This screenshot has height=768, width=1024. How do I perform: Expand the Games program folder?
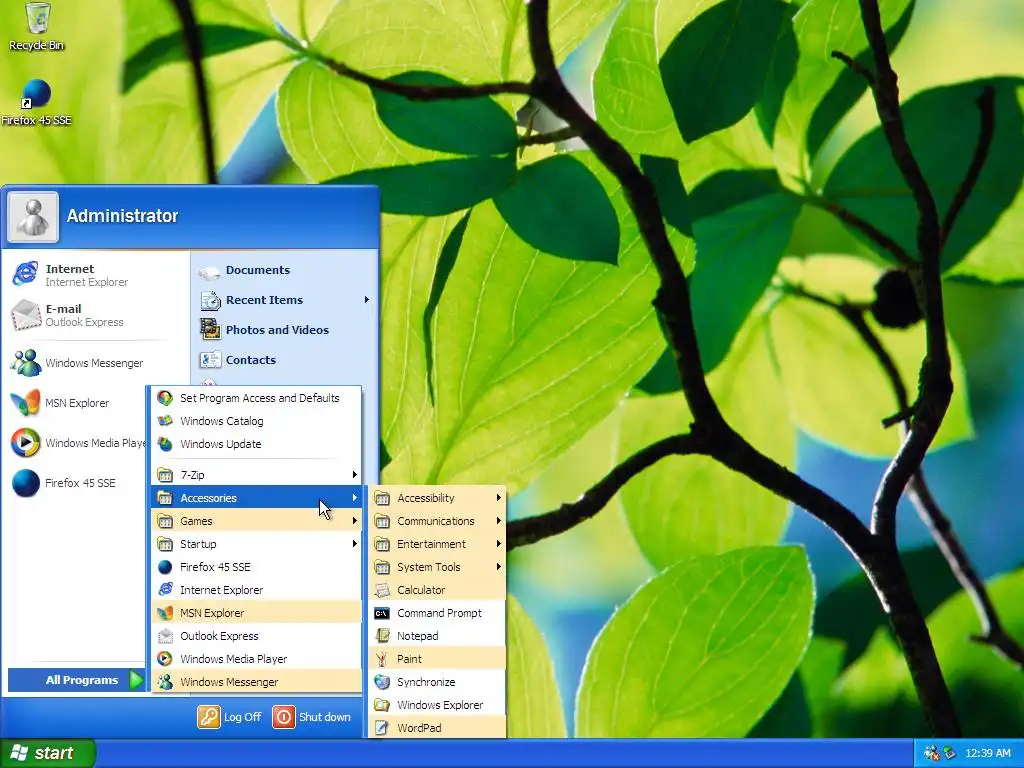(257, 521)
